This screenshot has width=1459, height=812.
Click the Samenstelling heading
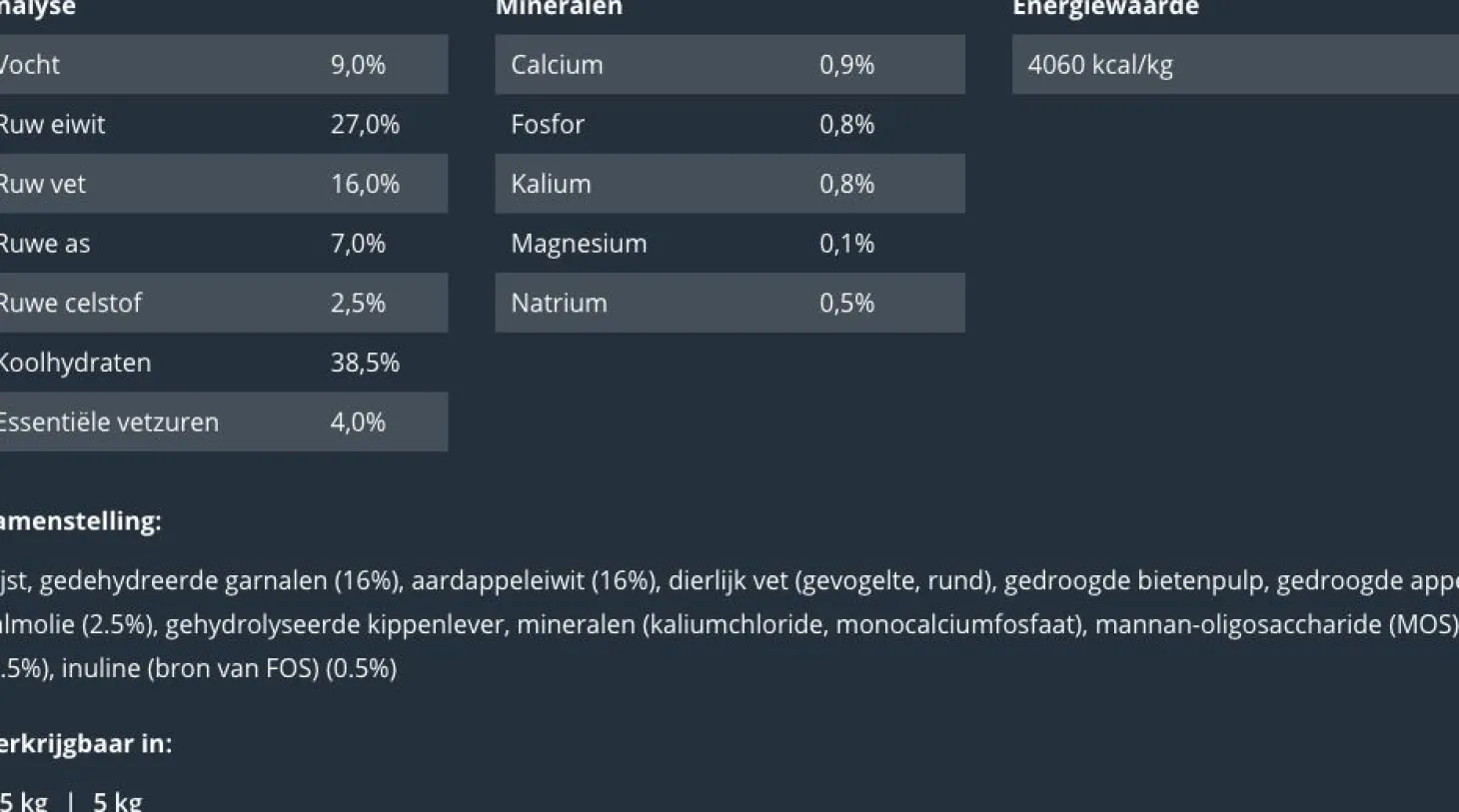tap(80, 520)
